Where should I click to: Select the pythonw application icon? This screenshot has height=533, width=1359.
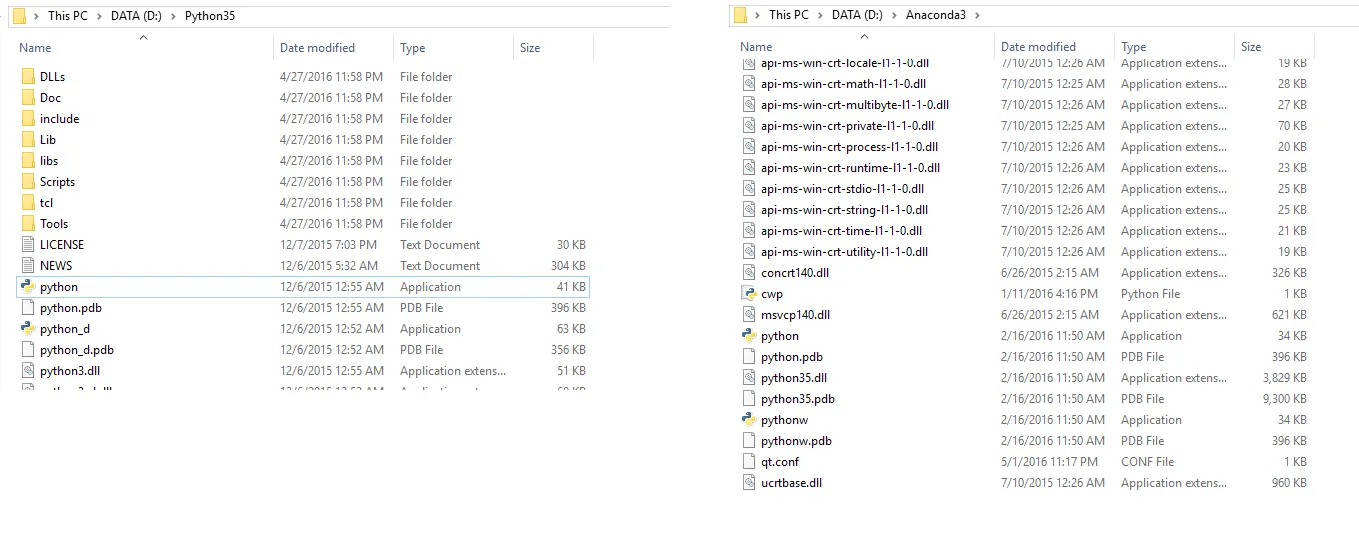(749, 420)
